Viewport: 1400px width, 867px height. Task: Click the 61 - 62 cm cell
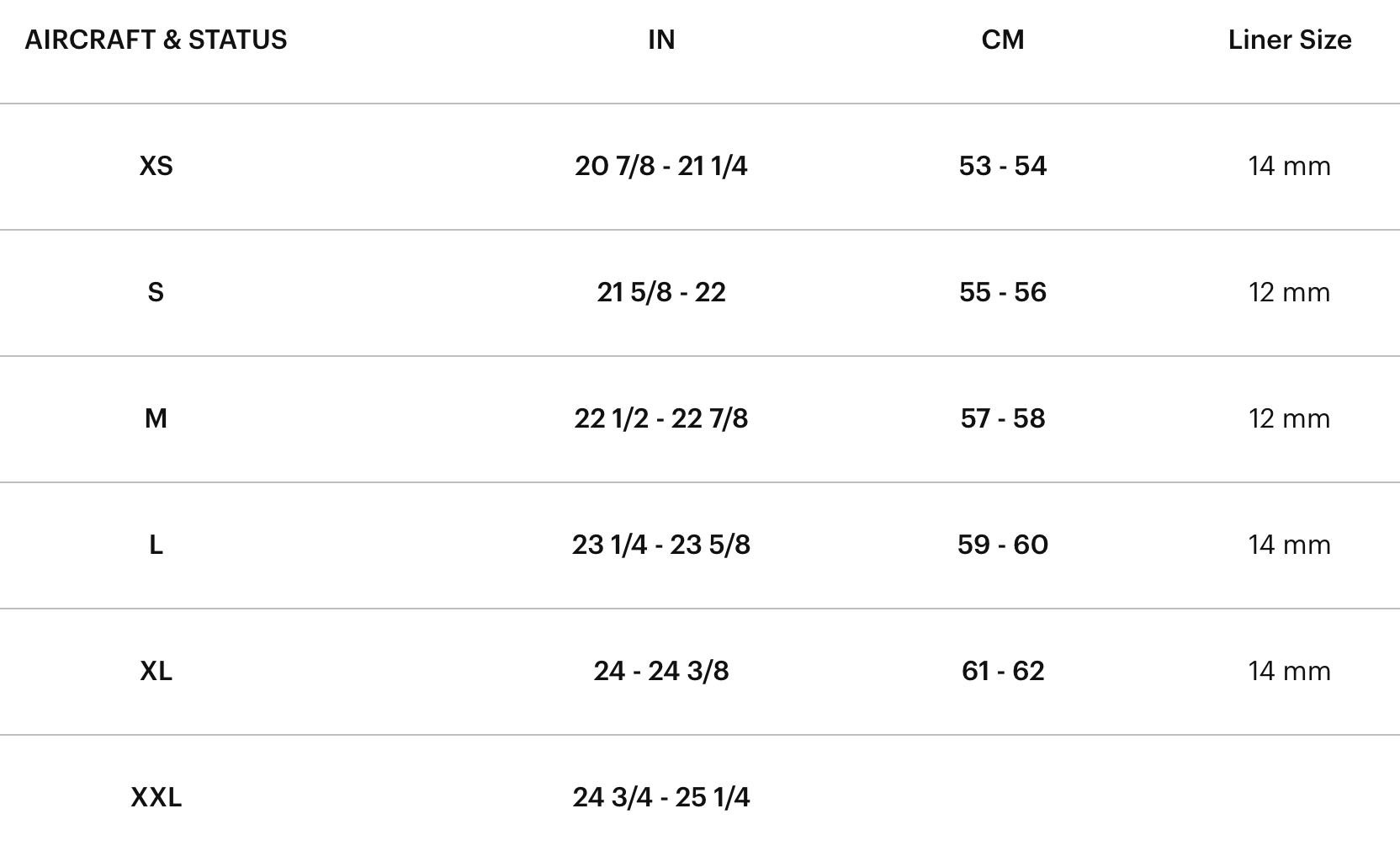tap(1002, 671)
